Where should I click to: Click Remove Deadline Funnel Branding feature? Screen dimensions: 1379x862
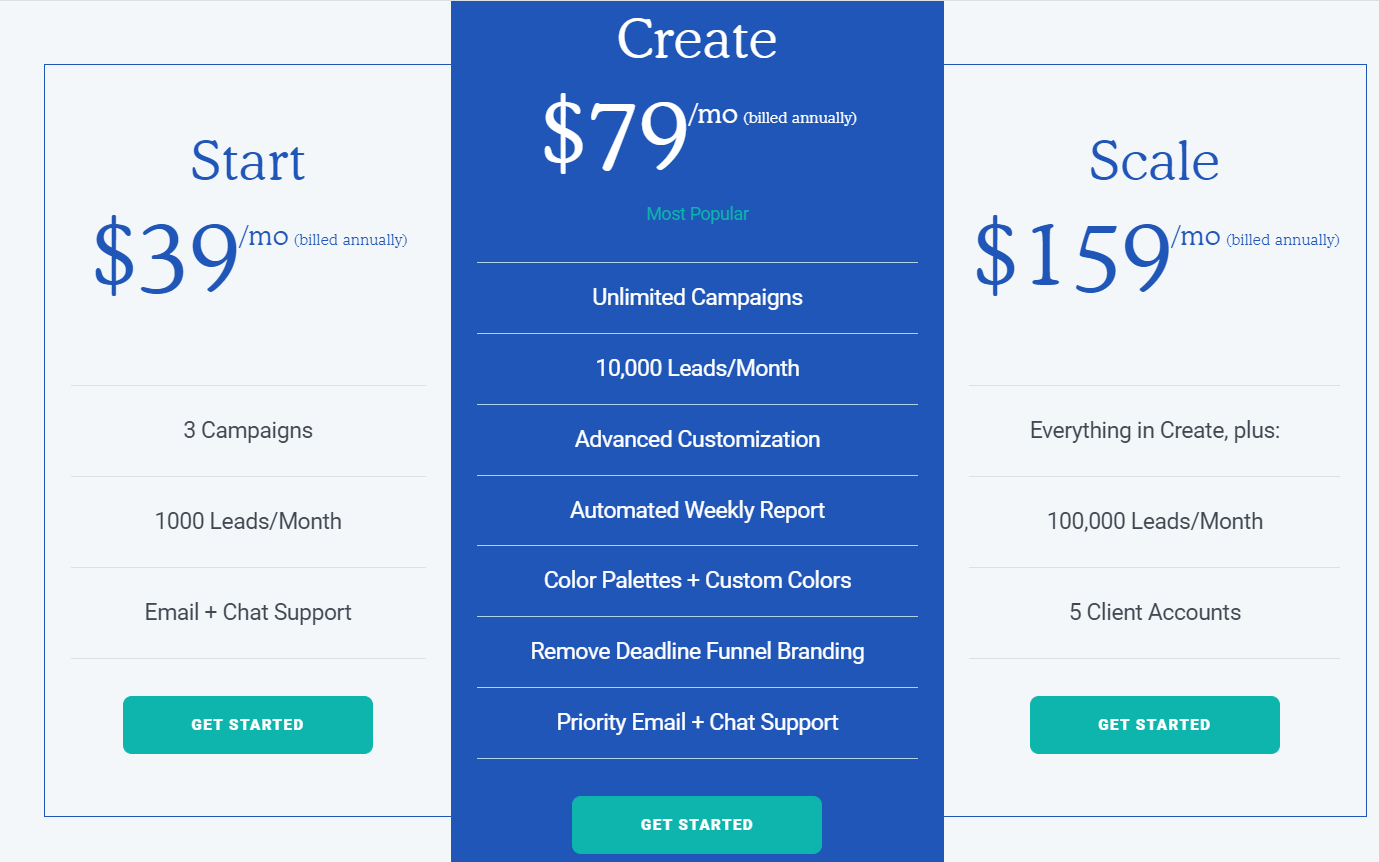pyautogui.click(x=697, y=651)
